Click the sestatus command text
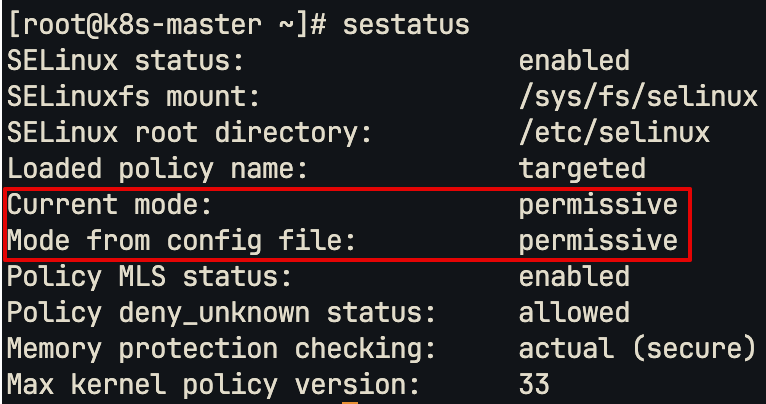The height and width of the screenshot is (404, 766). click(x=406, y=24)
